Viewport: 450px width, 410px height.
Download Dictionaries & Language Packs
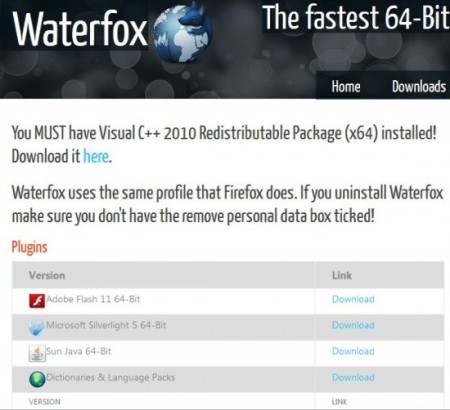pos(353,377)
